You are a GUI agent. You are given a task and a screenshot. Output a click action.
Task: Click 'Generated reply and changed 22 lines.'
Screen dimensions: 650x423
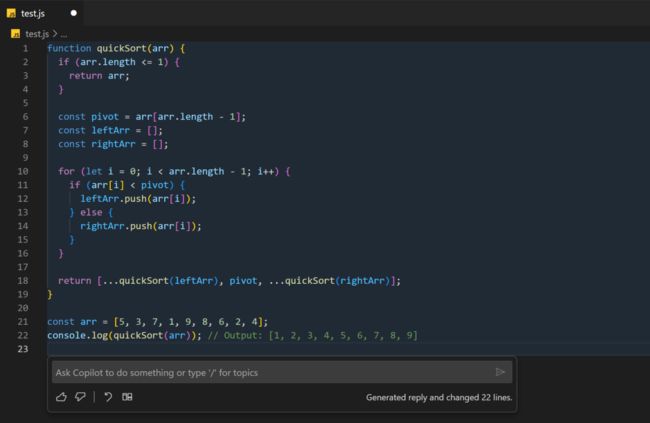(439, 397)
